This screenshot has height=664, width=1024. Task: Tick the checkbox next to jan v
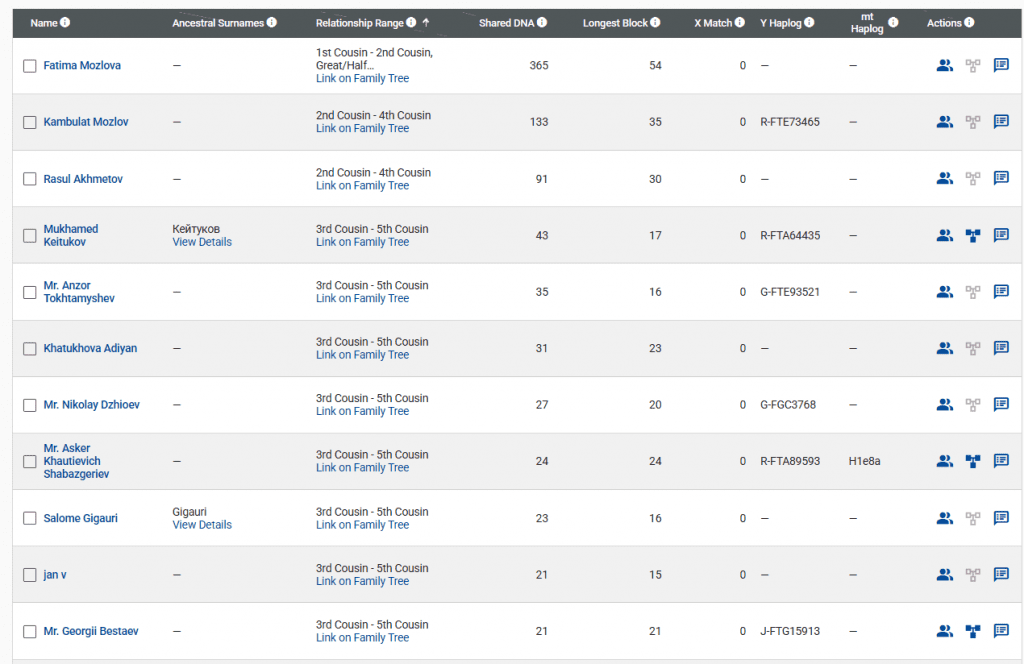(30, 575)
